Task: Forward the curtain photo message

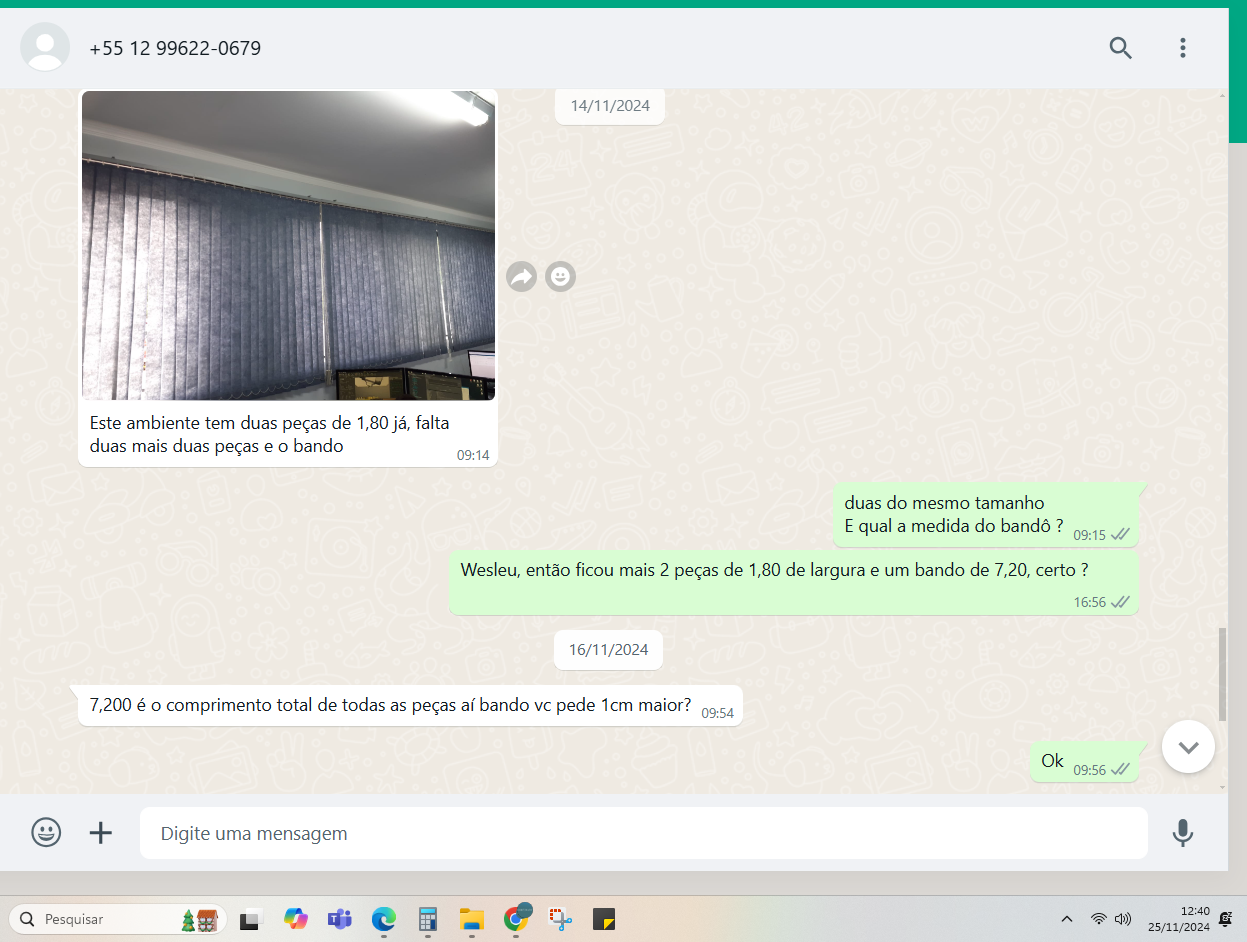Action: (521, 277)
